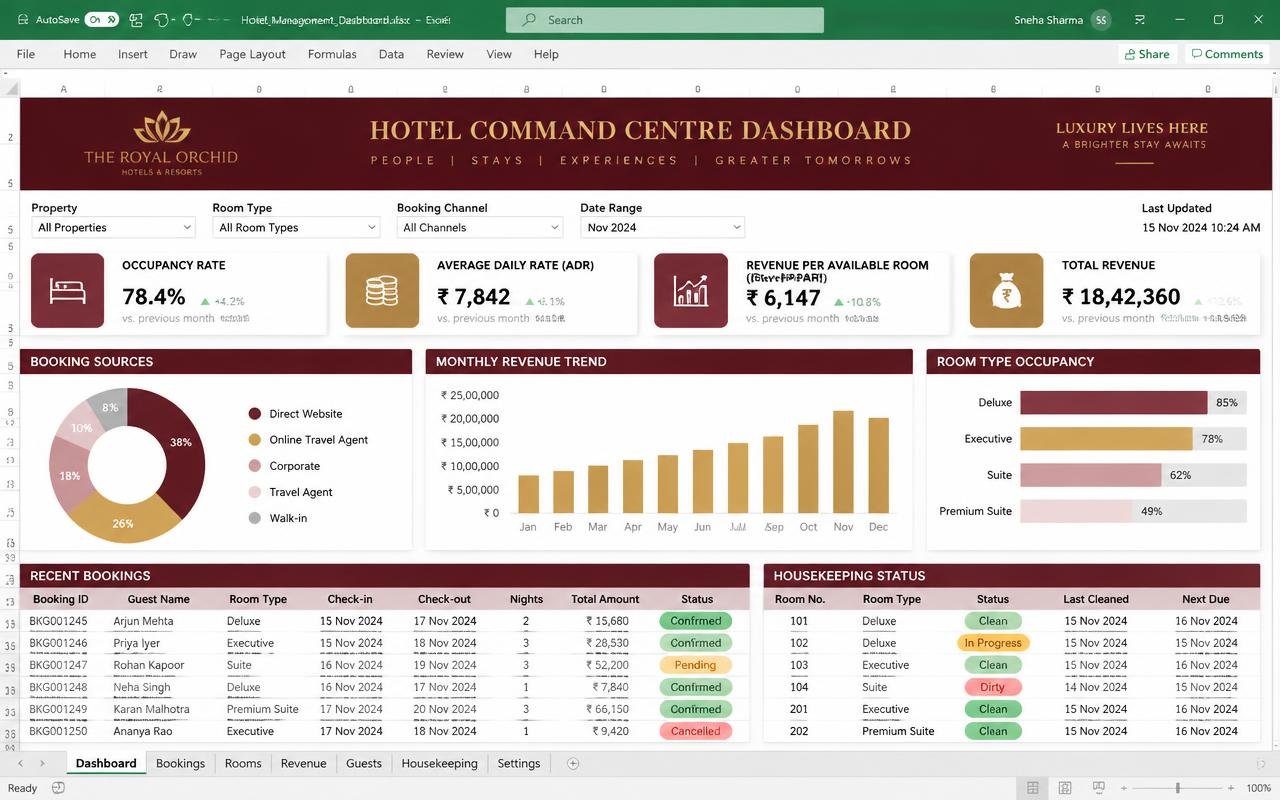Expand the Date Range dropdown showing Nov 2024
Image resolution: width=1280 pixels, height=800 pixels.
(x=663, y=227)
